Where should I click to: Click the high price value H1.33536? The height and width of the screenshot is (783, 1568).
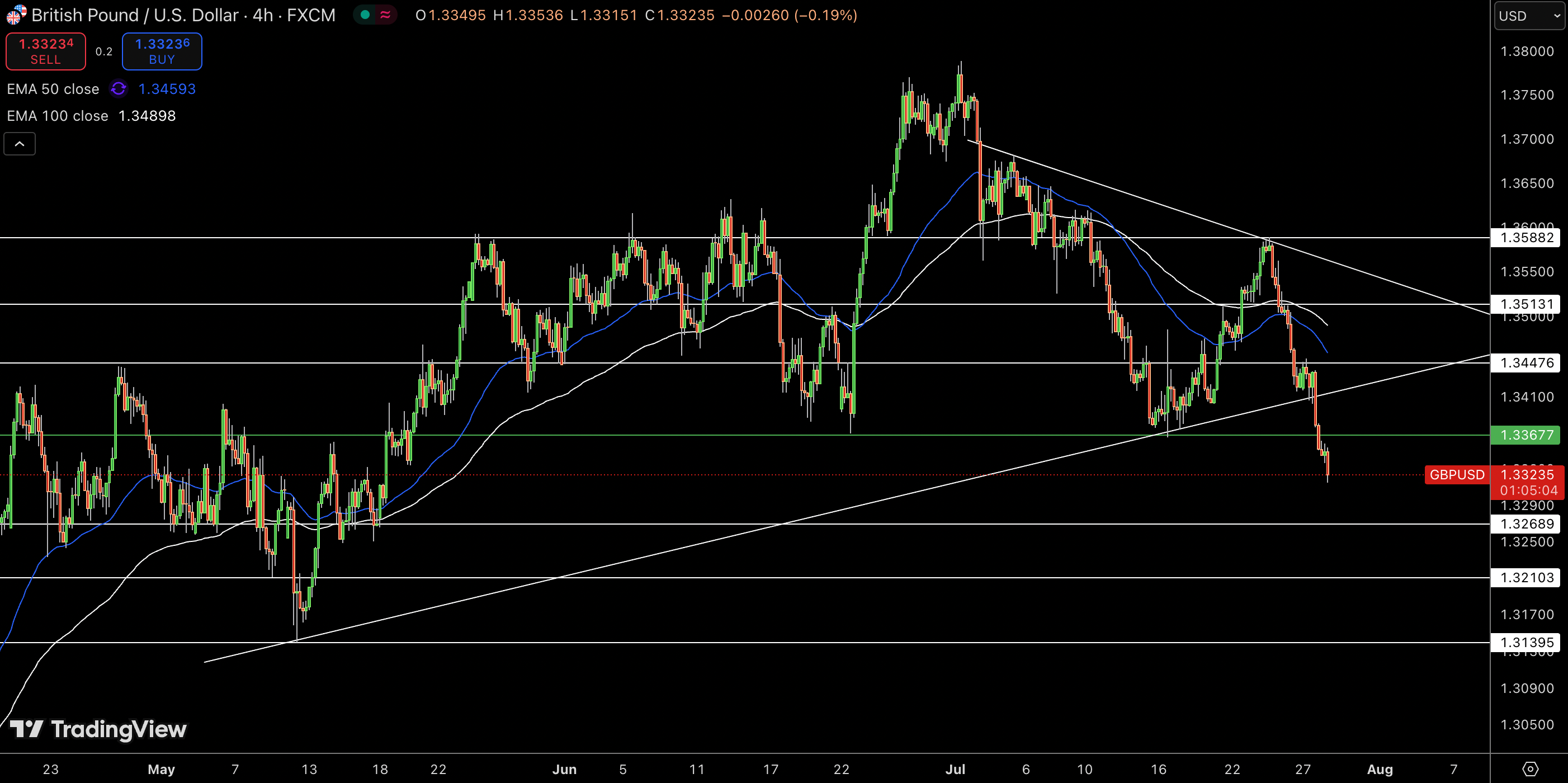[x=528, y=15]
